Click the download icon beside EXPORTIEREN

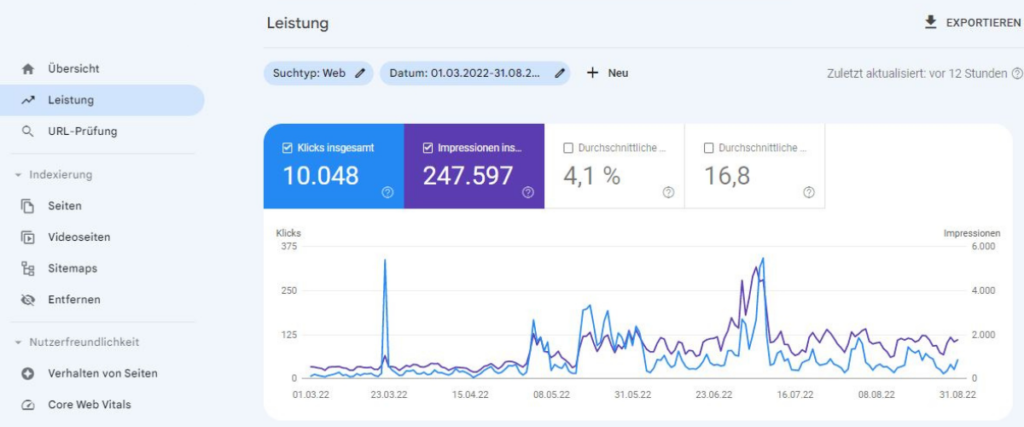[931, 22]
